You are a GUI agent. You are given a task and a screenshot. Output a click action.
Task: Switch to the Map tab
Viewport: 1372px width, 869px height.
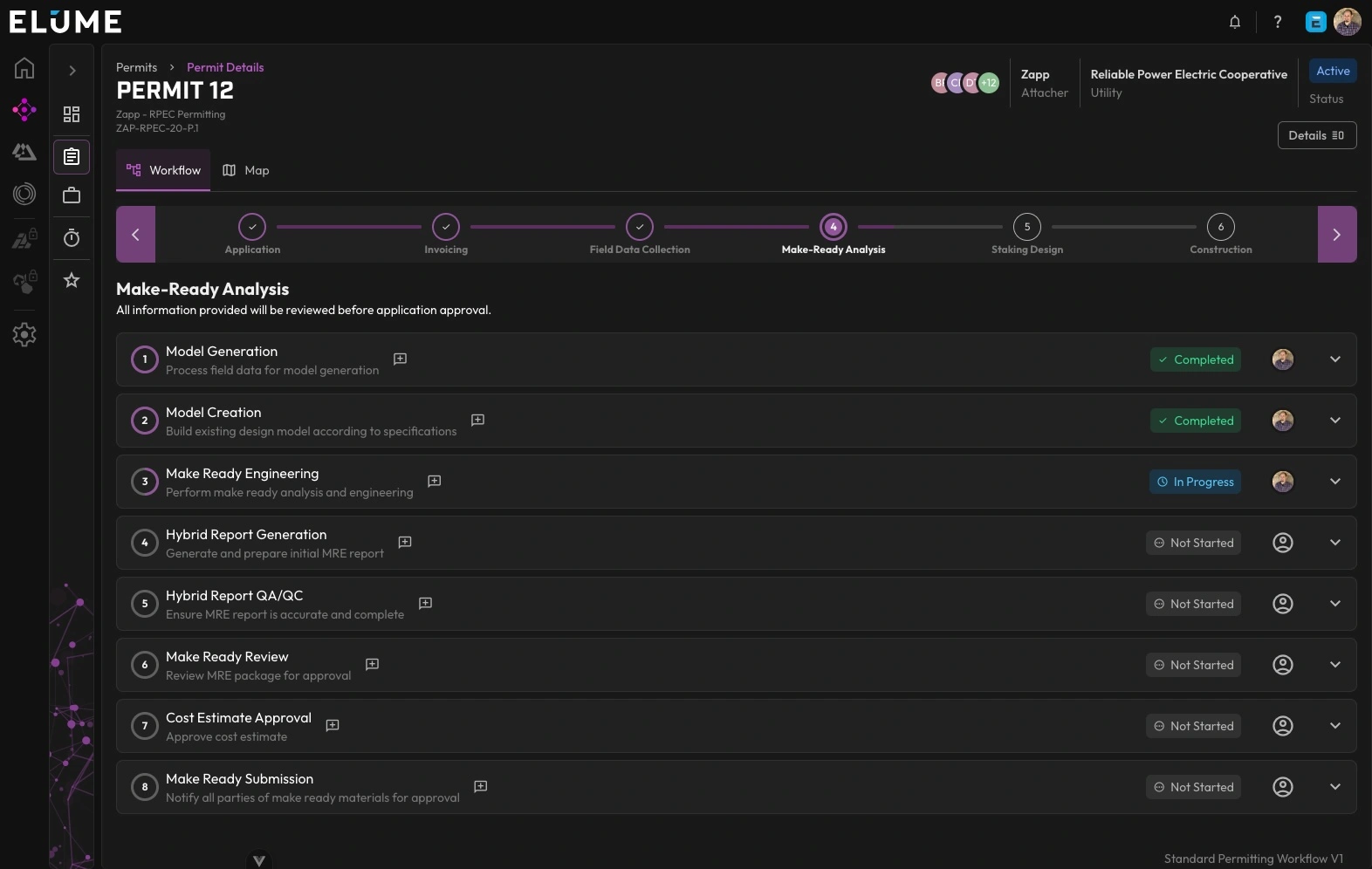(x=246, y=170)
